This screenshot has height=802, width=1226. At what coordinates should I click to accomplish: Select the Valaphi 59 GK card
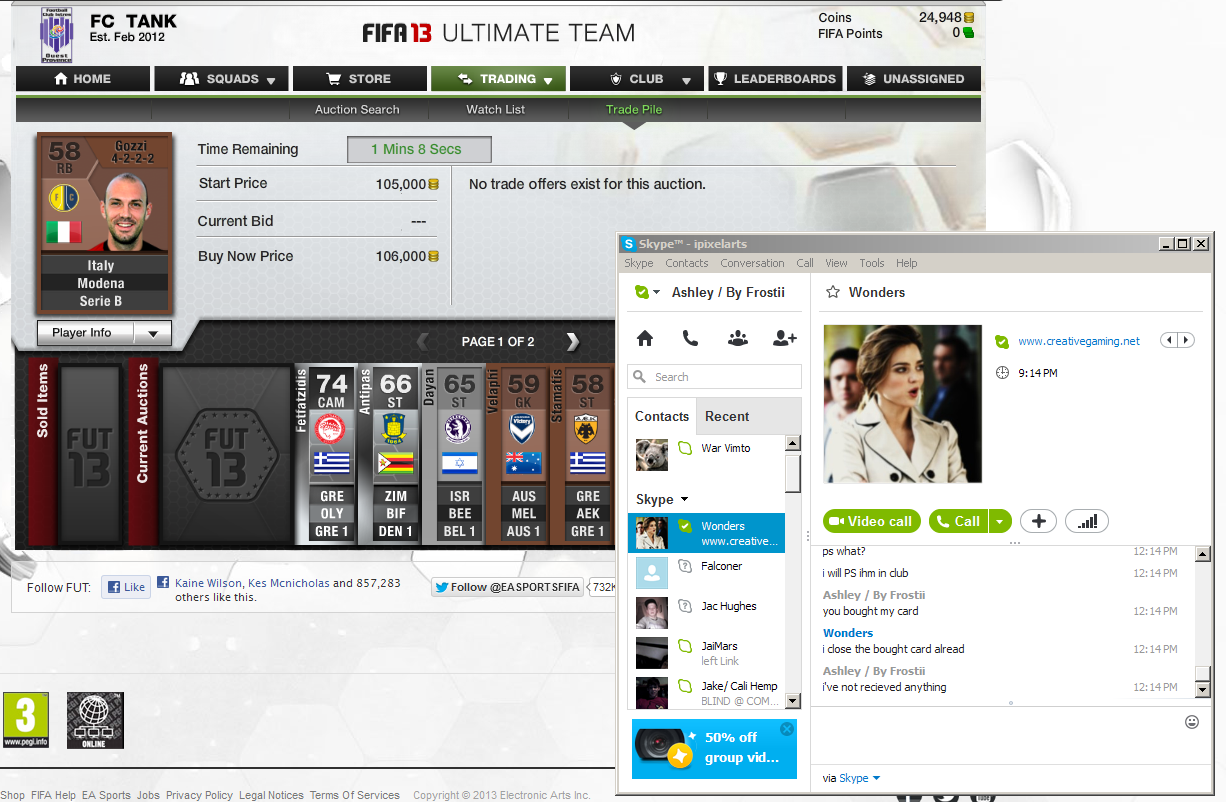pos(515,454)
